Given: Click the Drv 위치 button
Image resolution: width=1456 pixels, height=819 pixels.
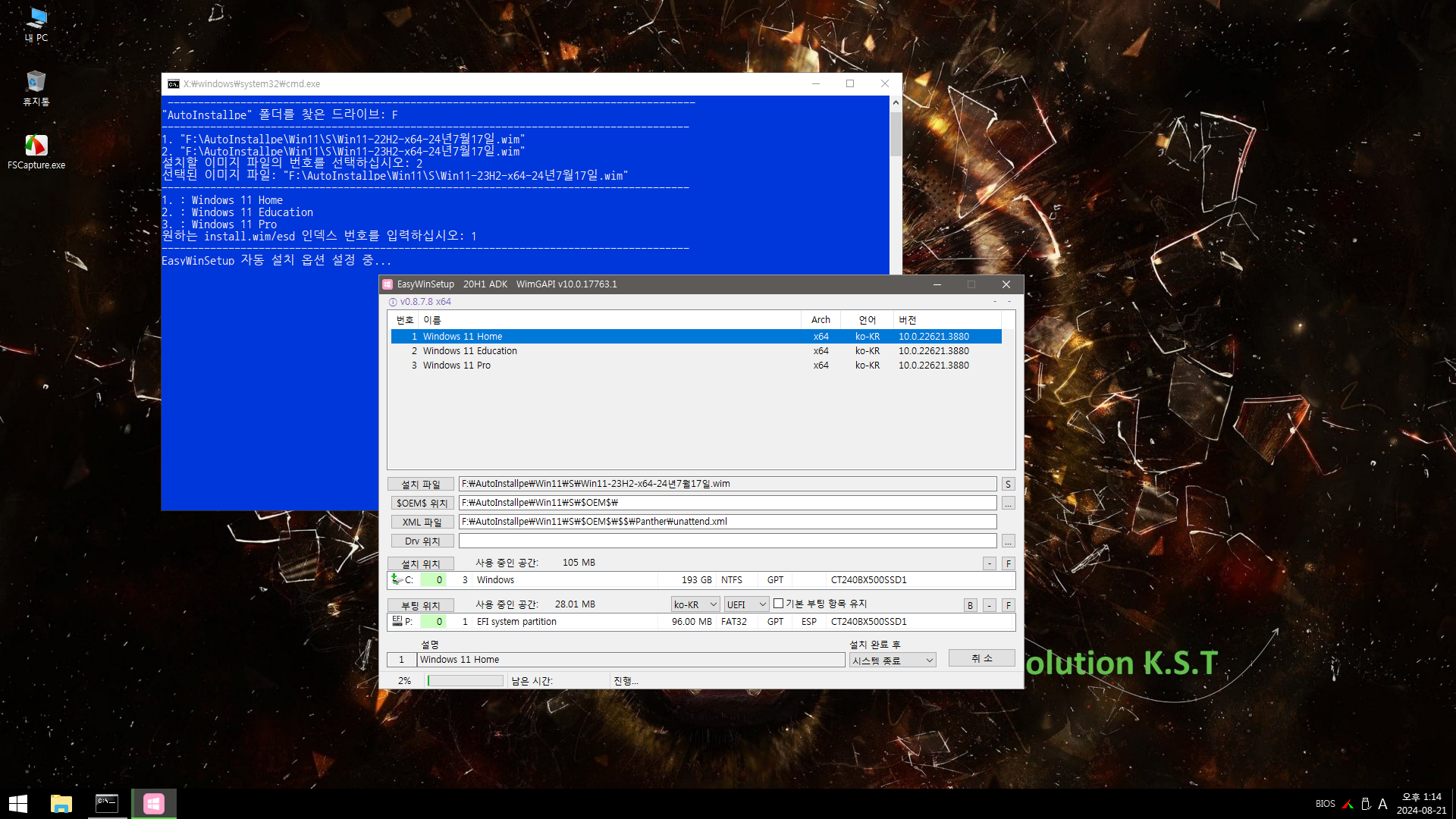Looking at the screenshot, I should [421, 541].
